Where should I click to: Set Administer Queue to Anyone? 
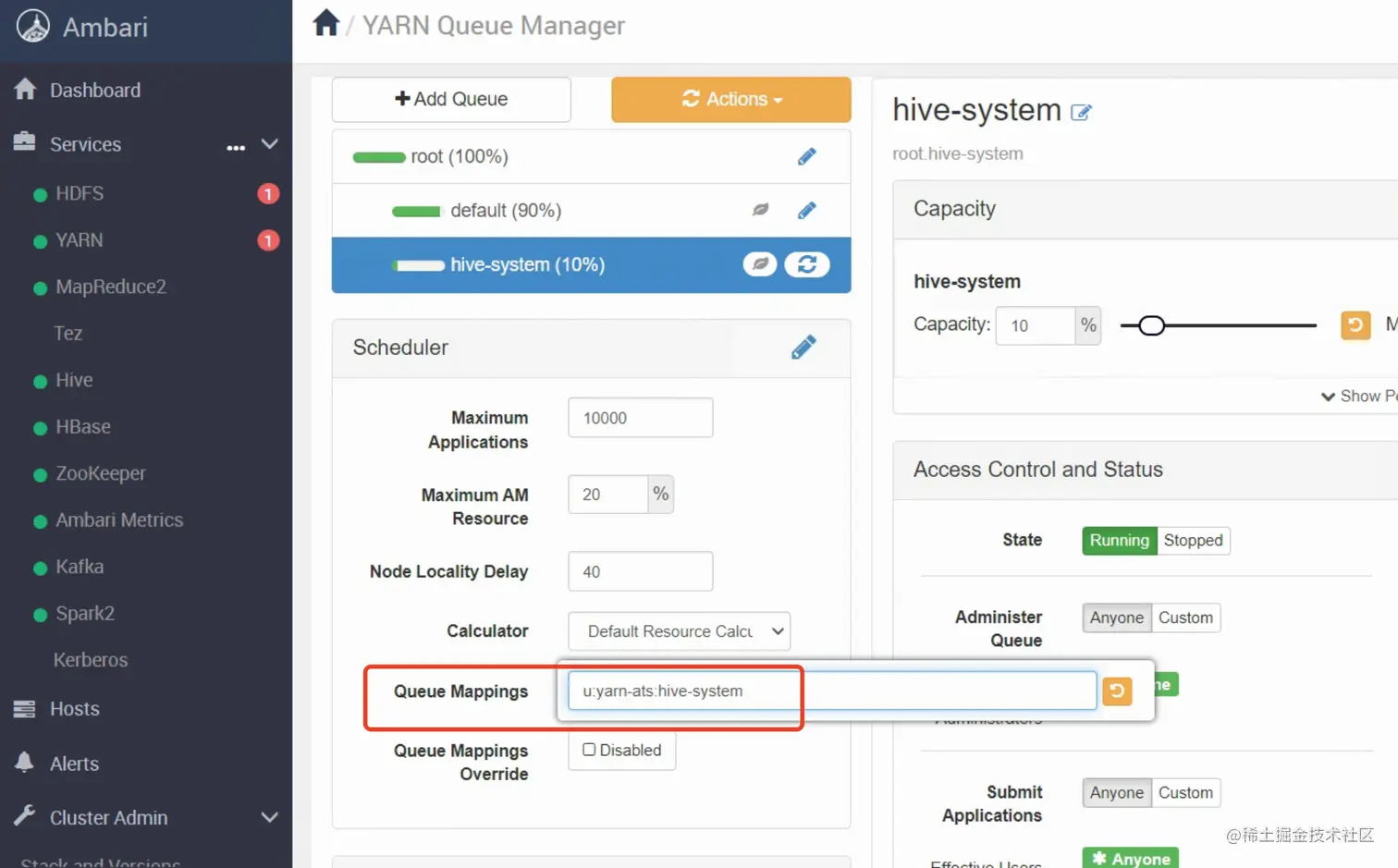pyautogui.click(x=1116, y=617)
